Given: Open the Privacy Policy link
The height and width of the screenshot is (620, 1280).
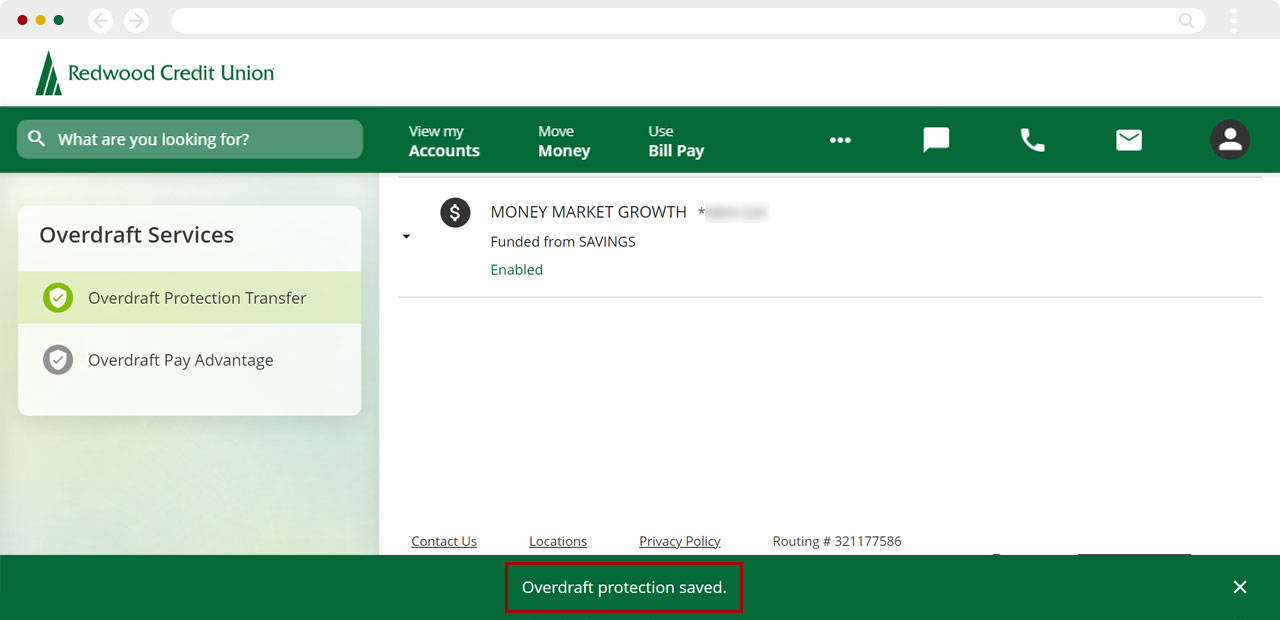Looking at the screenshot, I should pos(680,541).
